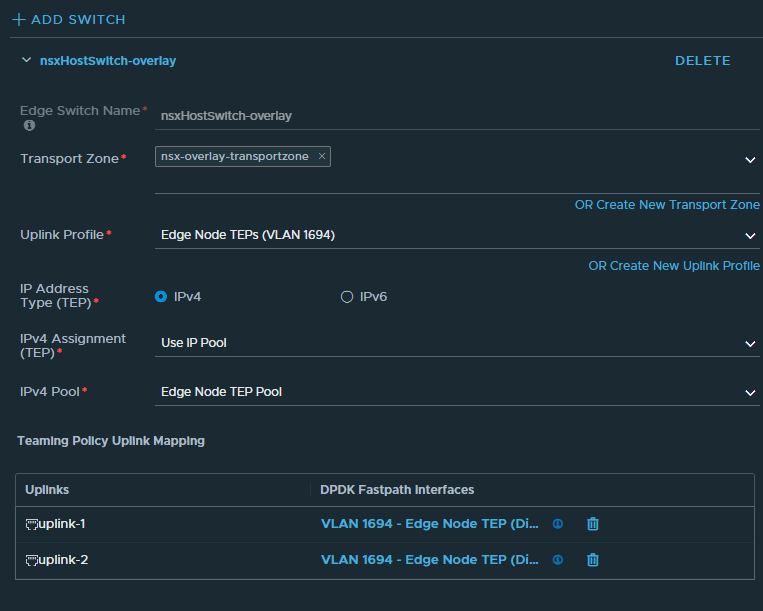The image size is (763, 611).
Task: Click the info icon for uplink-2 interface
Action: point(558,560)
